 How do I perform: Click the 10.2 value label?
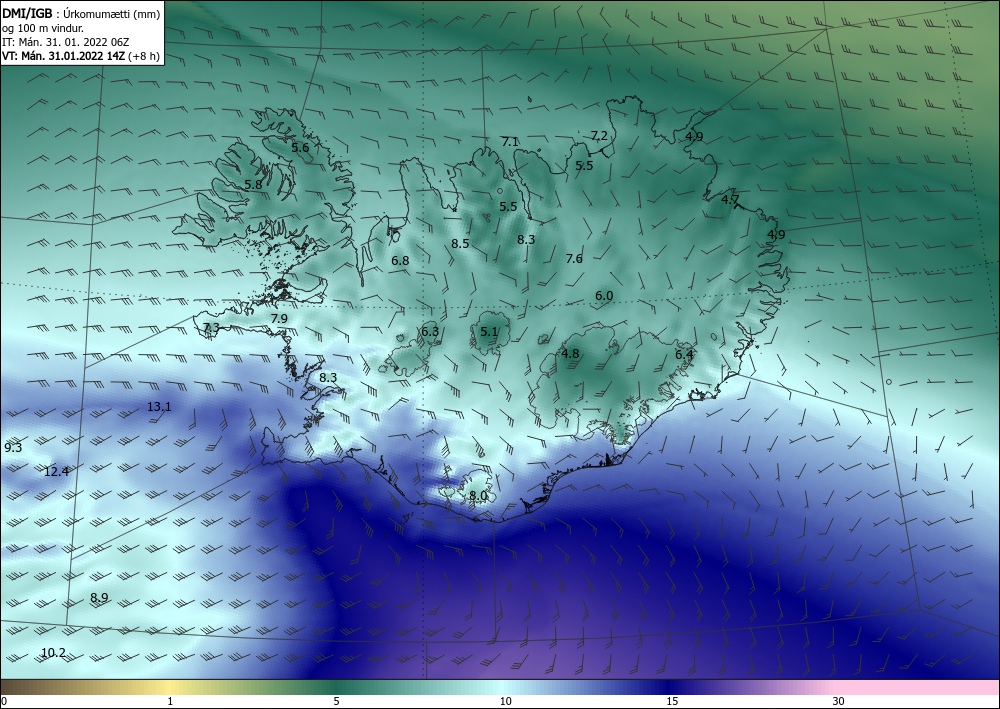54,653
